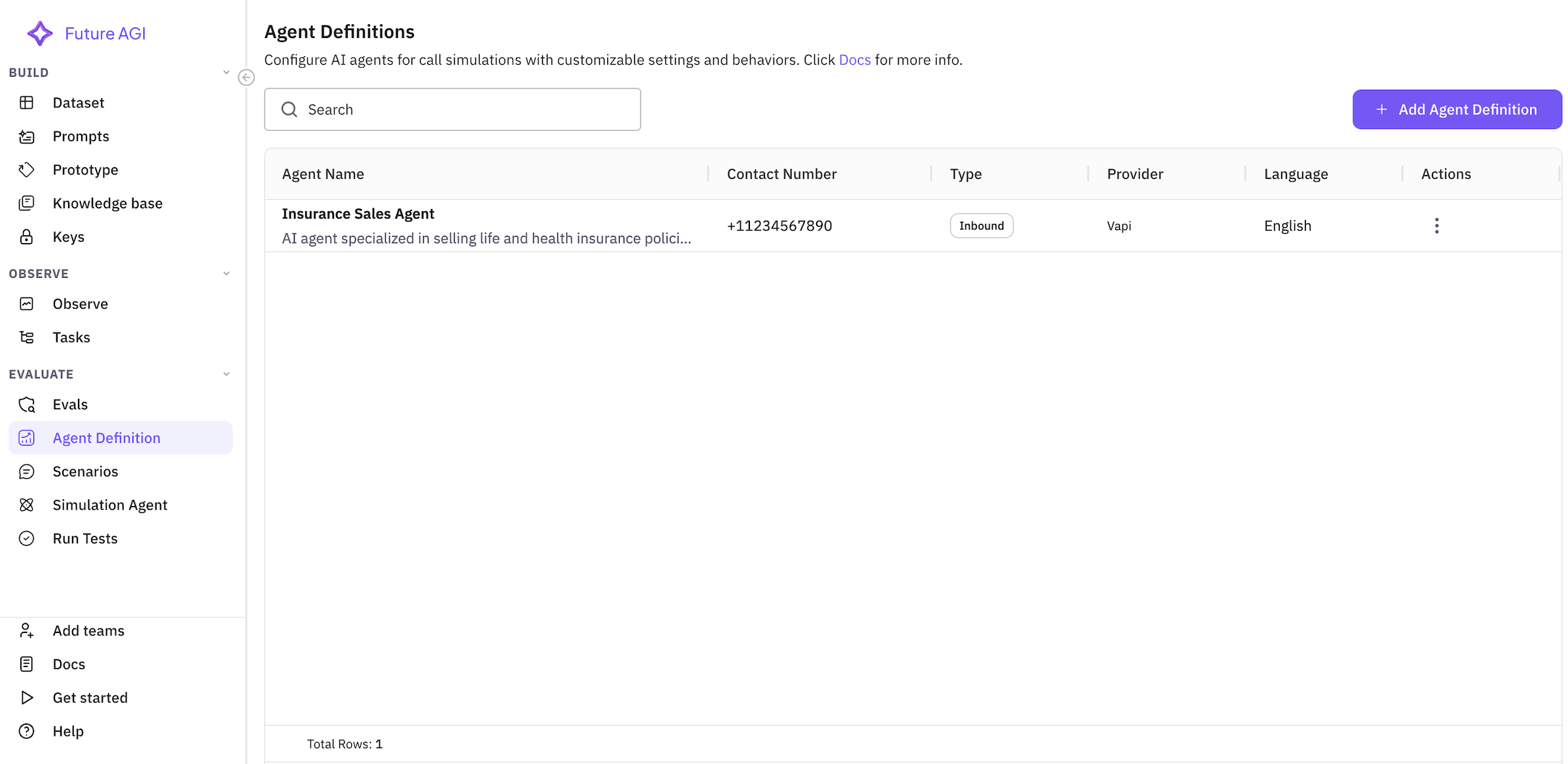Collapse the EVALUATE section chevron
Image resolution: width=1568 pixels, height=764 pixels.
pos(226,374)
